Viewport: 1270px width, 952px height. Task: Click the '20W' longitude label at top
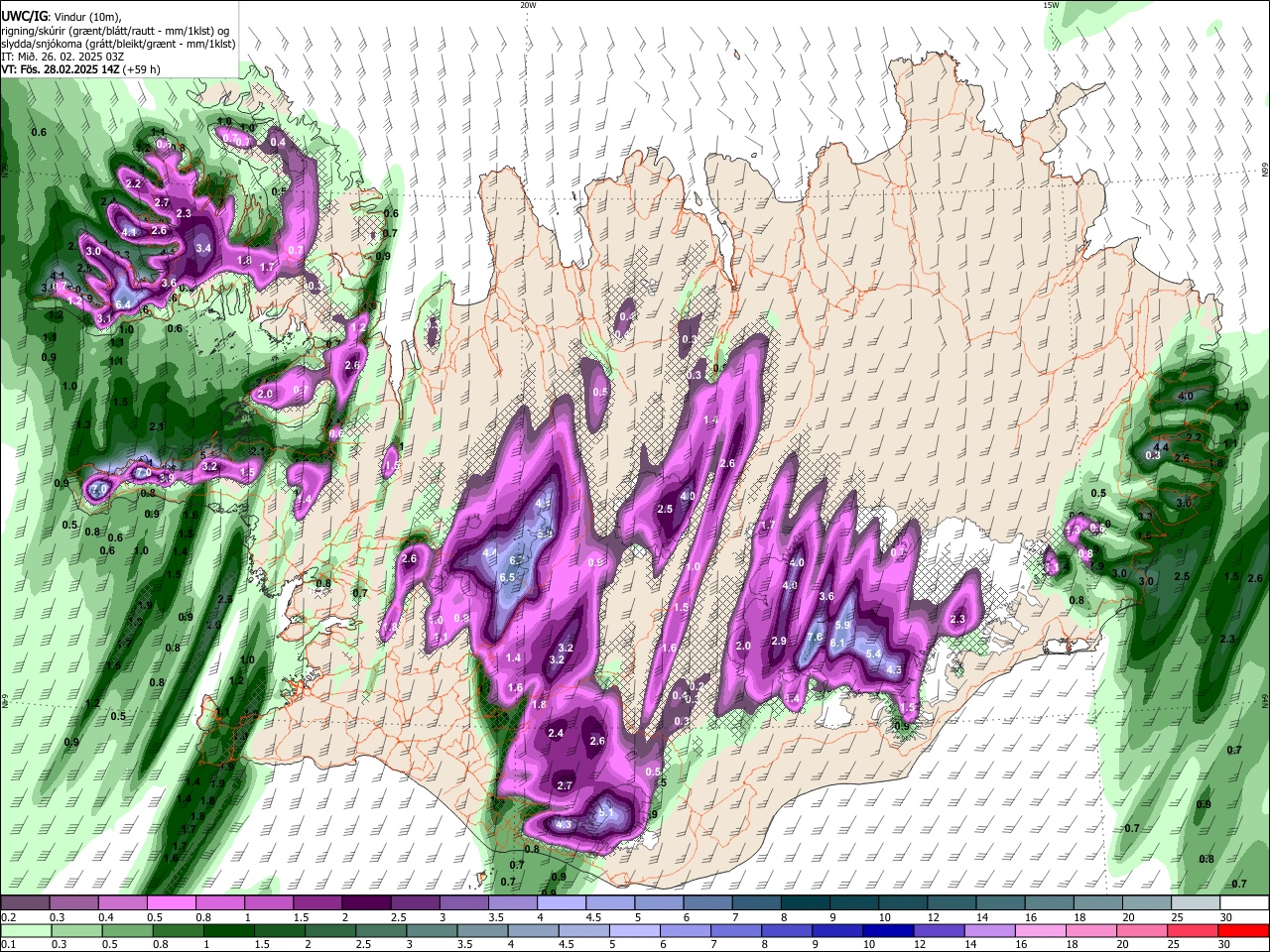pyautogui.click(x=528, y=5)
